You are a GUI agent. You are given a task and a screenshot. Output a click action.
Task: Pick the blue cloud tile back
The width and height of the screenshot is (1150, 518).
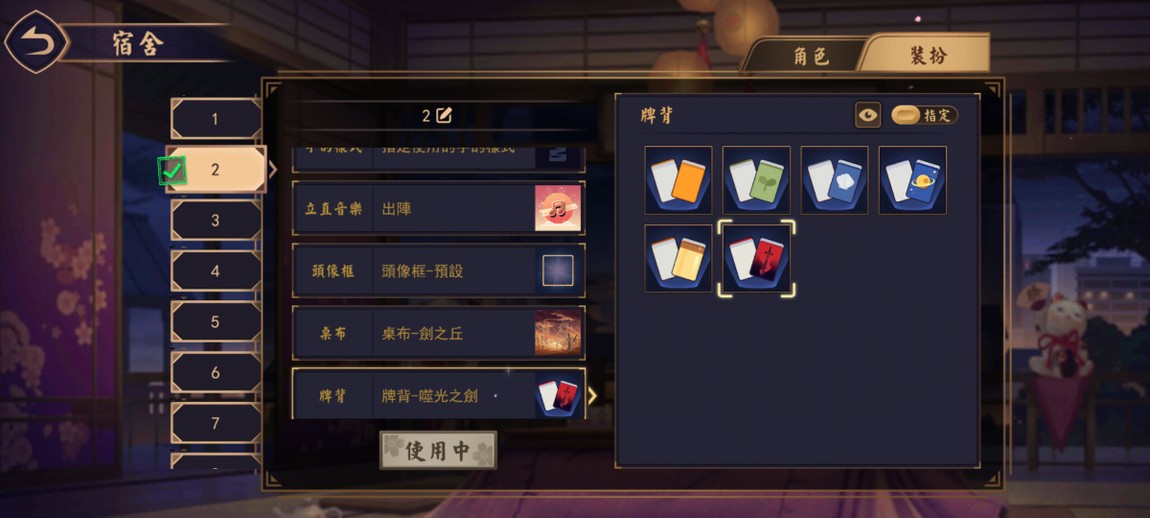coord(835,180)
